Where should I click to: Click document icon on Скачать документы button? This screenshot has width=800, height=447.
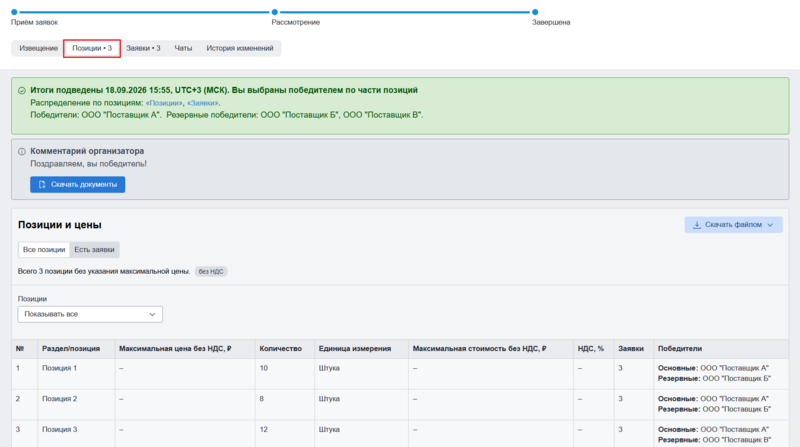coord(42,185)
